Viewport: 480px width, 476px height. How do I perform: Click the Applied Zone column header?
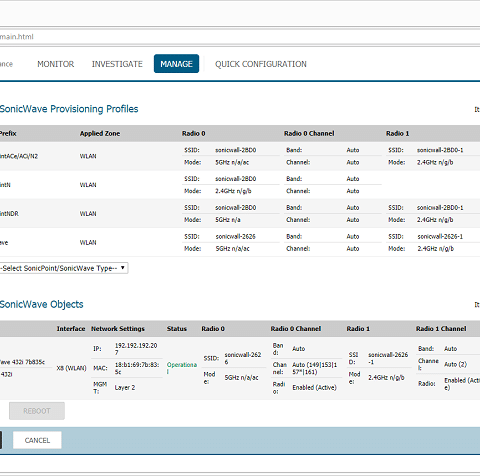tap(100, 133)
